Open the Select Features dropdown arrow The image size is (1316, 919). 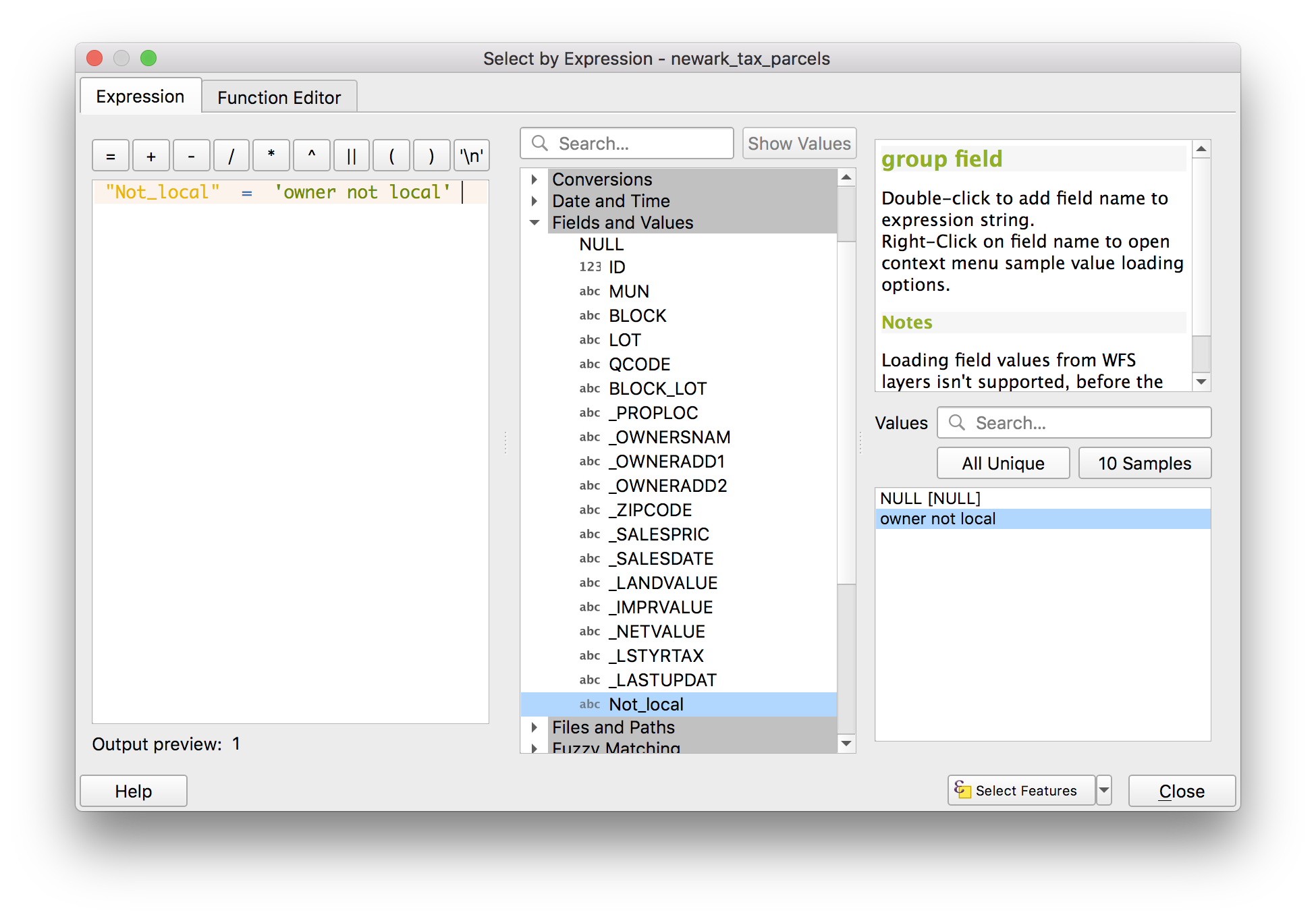1104,790
